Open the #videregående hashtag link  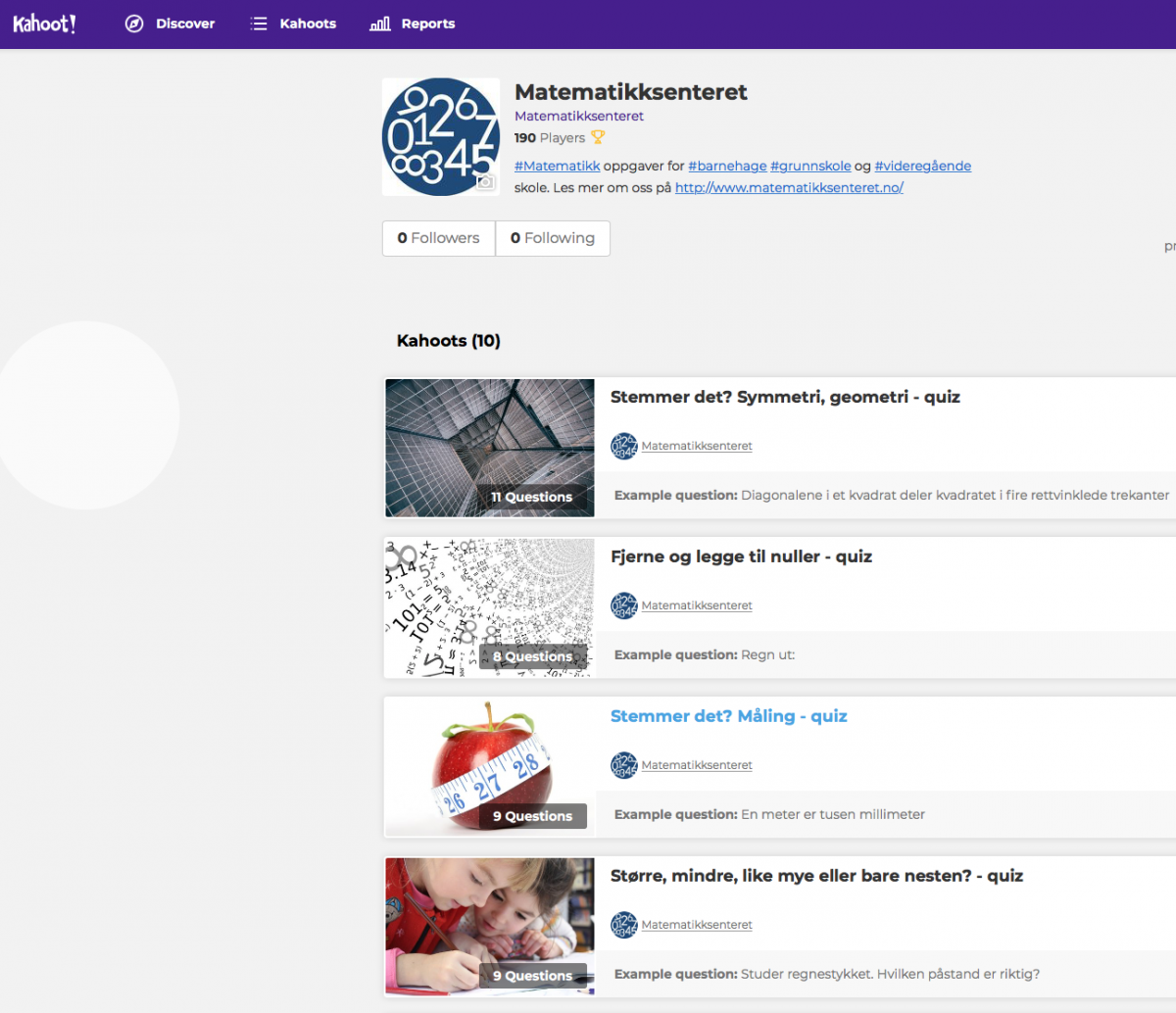[922, 167]
